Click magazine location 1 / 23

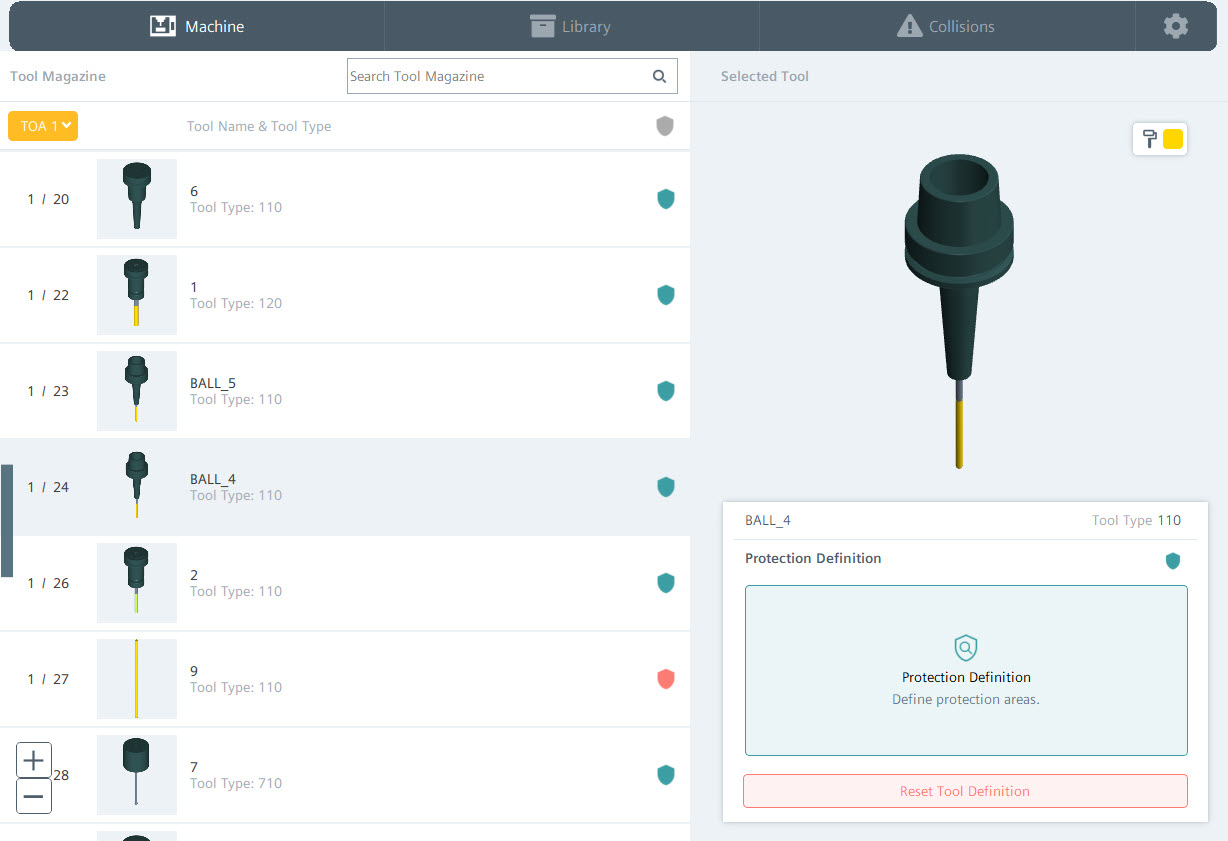pos(48,391)
